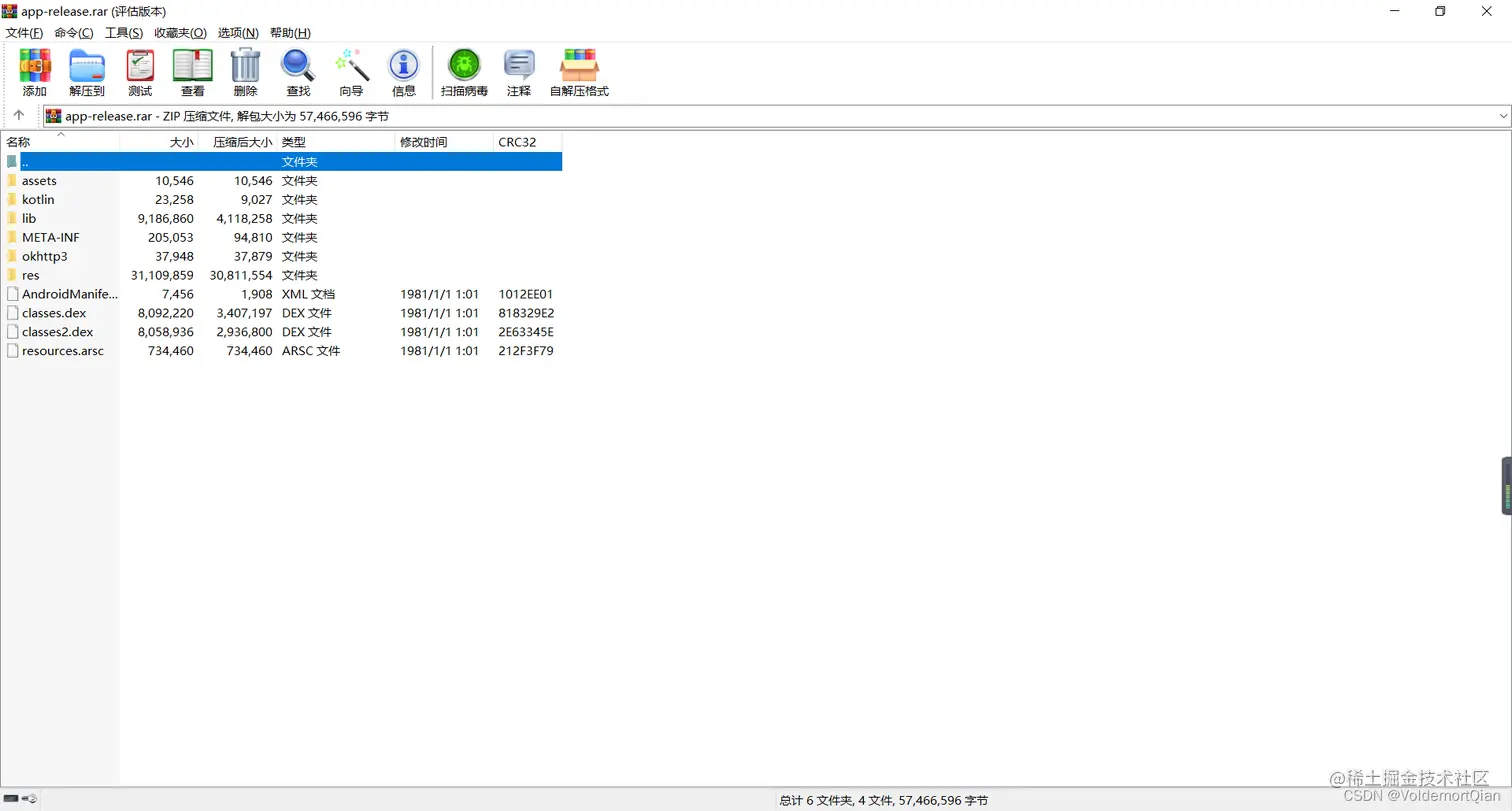1512x811 pixels.
Task: Sort by Size (大小) column header
Action: pos(159,142)
